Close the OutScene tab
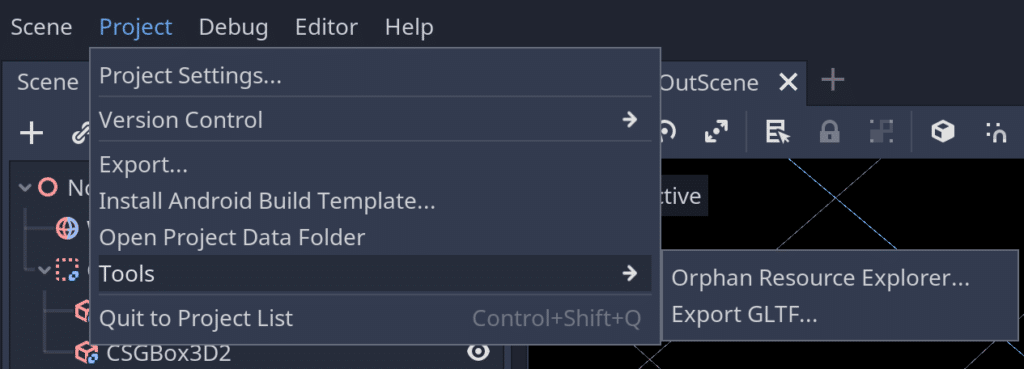This screenshot has height=369, width=1024. [789, 82]
